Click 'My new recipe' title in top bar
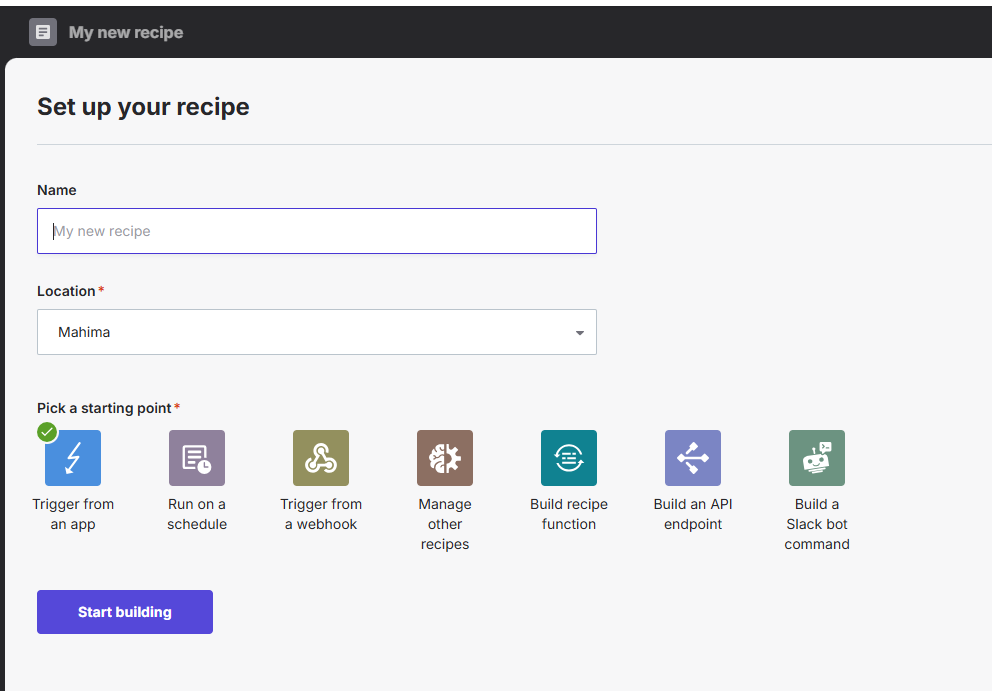Viewport: 992px width, 691px height. (126, 32)
